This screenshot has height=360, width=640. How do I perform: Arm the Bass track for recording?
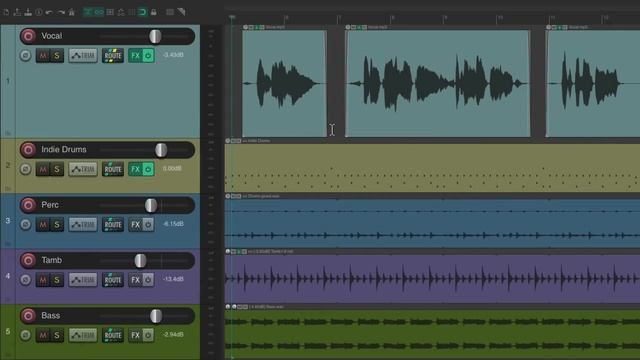tap(28, 316)
